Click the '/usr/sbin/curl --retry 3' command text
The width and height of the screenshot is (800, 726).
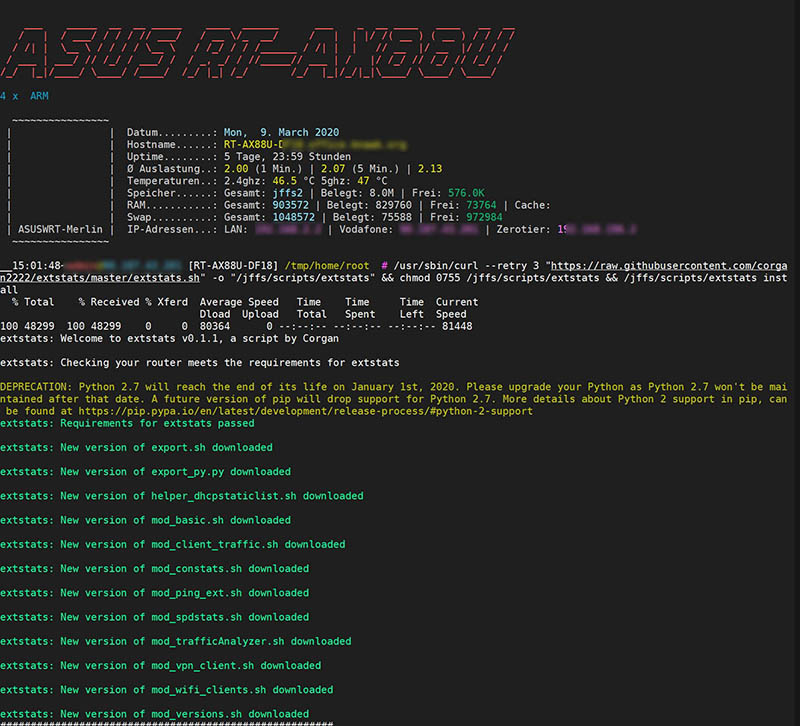466,266
